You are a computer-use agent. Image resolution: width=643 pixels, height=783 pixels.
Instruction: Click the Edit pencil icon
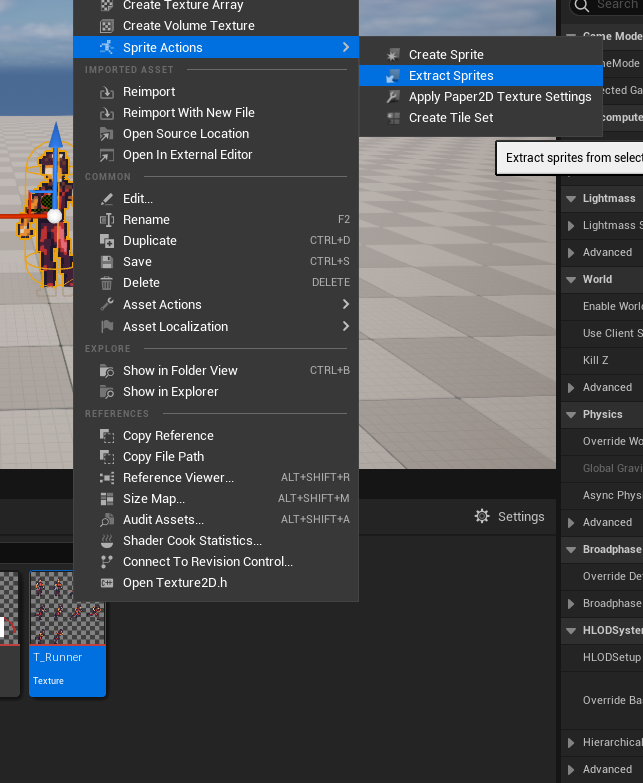(x=107, y=199)
